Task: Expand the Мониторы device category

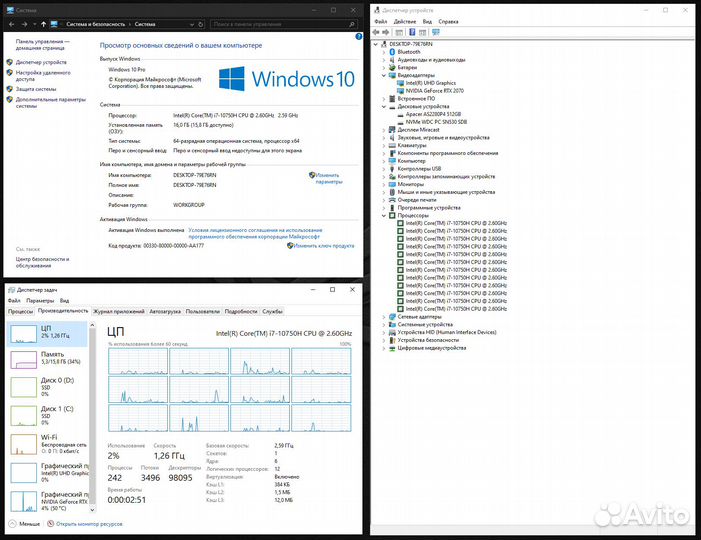Action: (384, 184)
